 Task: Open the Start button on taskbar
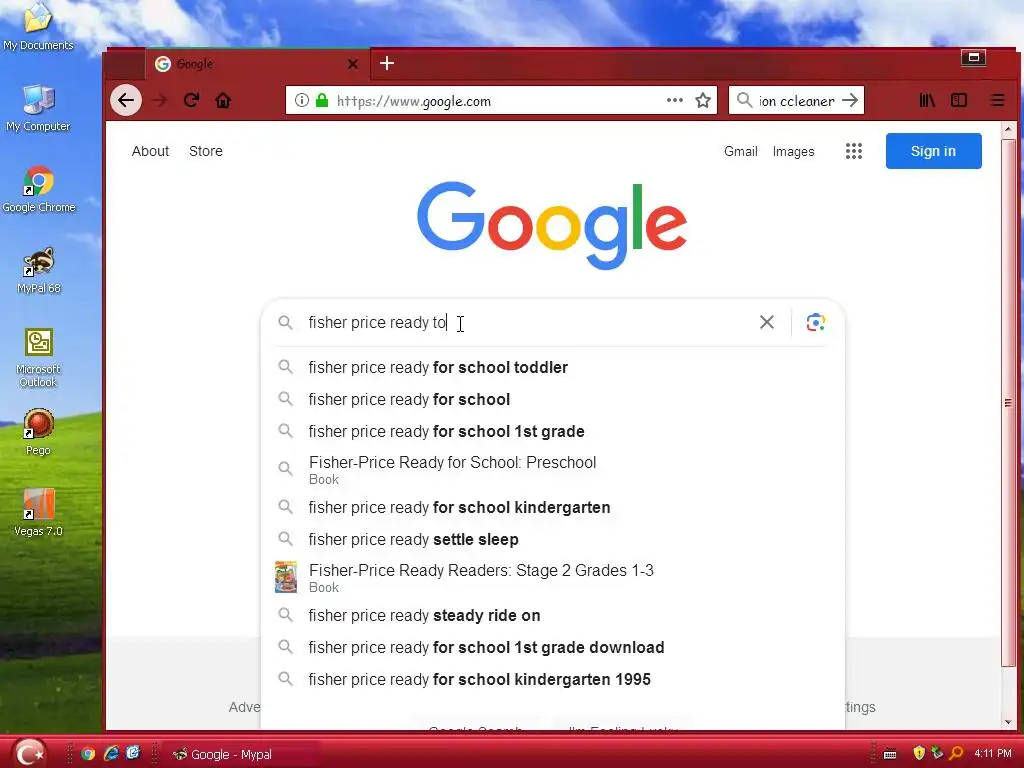29,754
